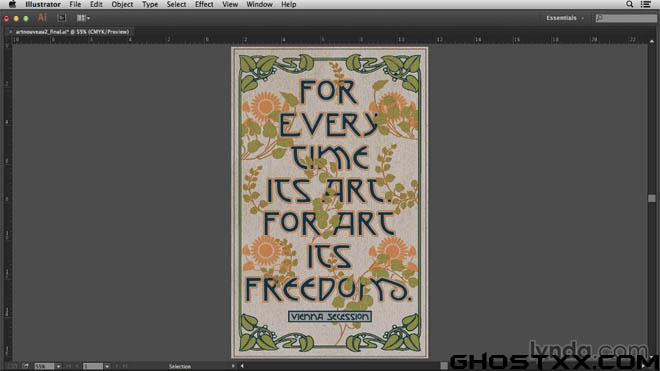Screen dimensions: 660x371
Task: Click the Selection status bar label
Action: (x=180, y=366)
